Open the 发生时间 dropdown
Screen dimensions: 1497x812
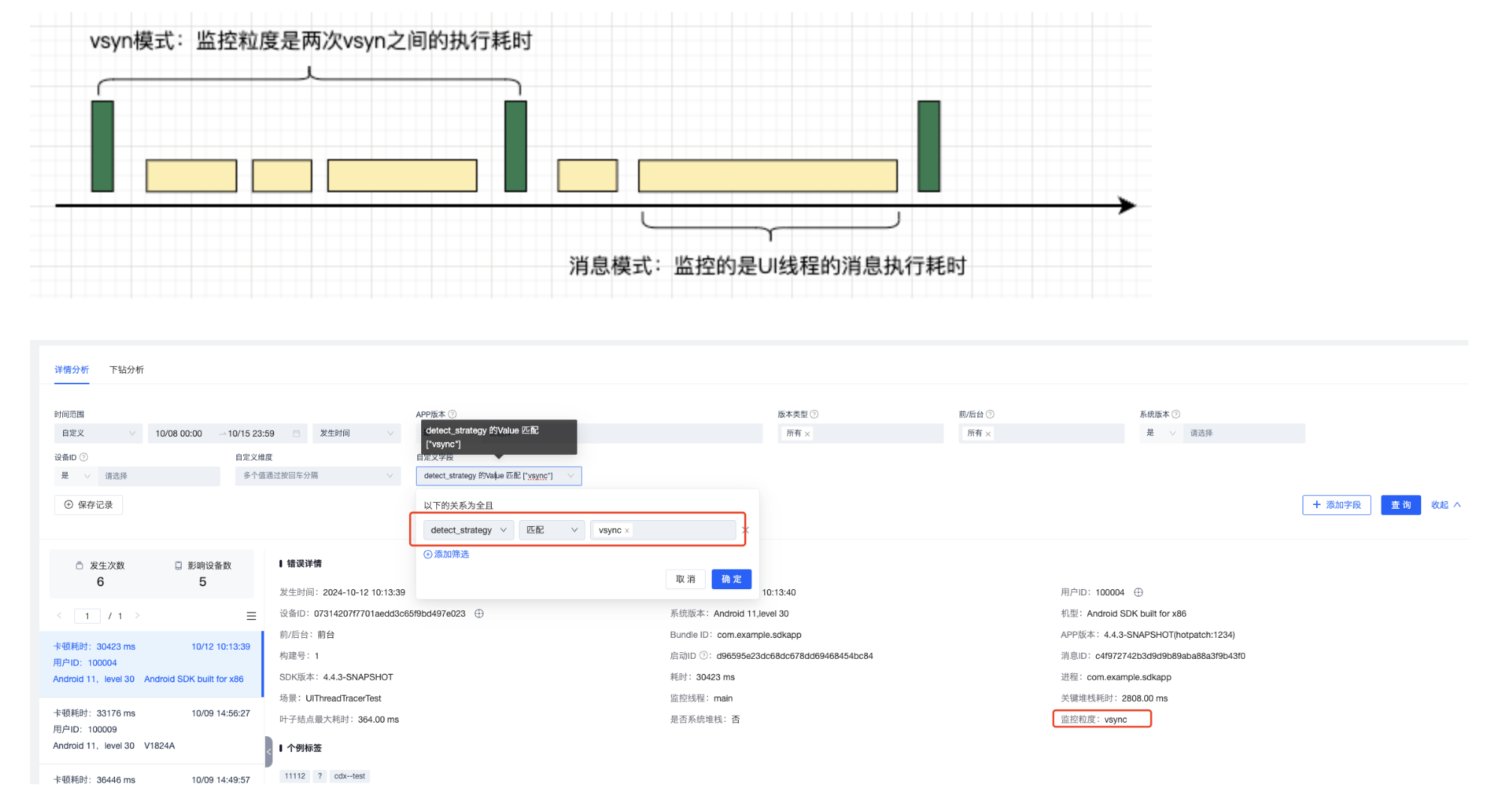357,433
